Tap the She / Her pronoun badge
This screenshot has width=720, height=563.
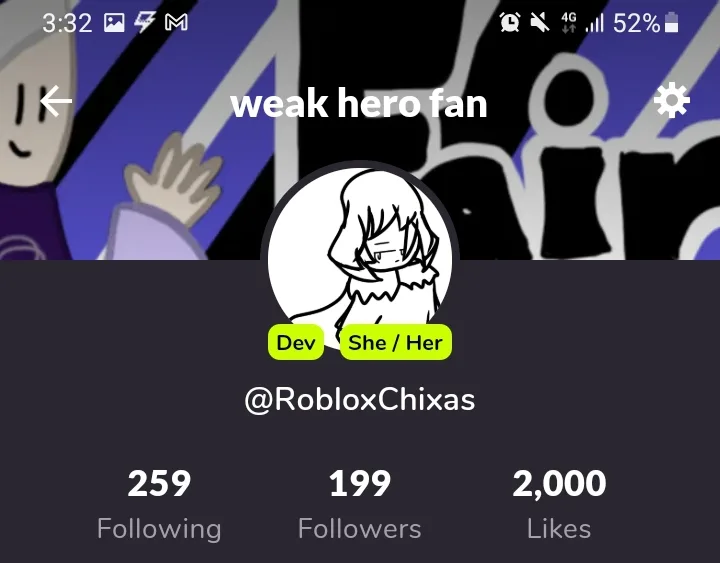click(x=395, y=342)
